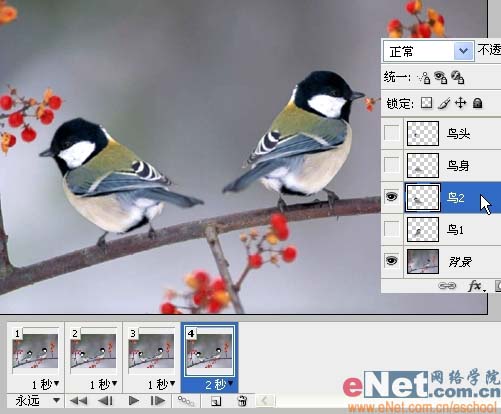The image size is (501, 414).
Task: Play the frame animation
Action: [134, 400]
